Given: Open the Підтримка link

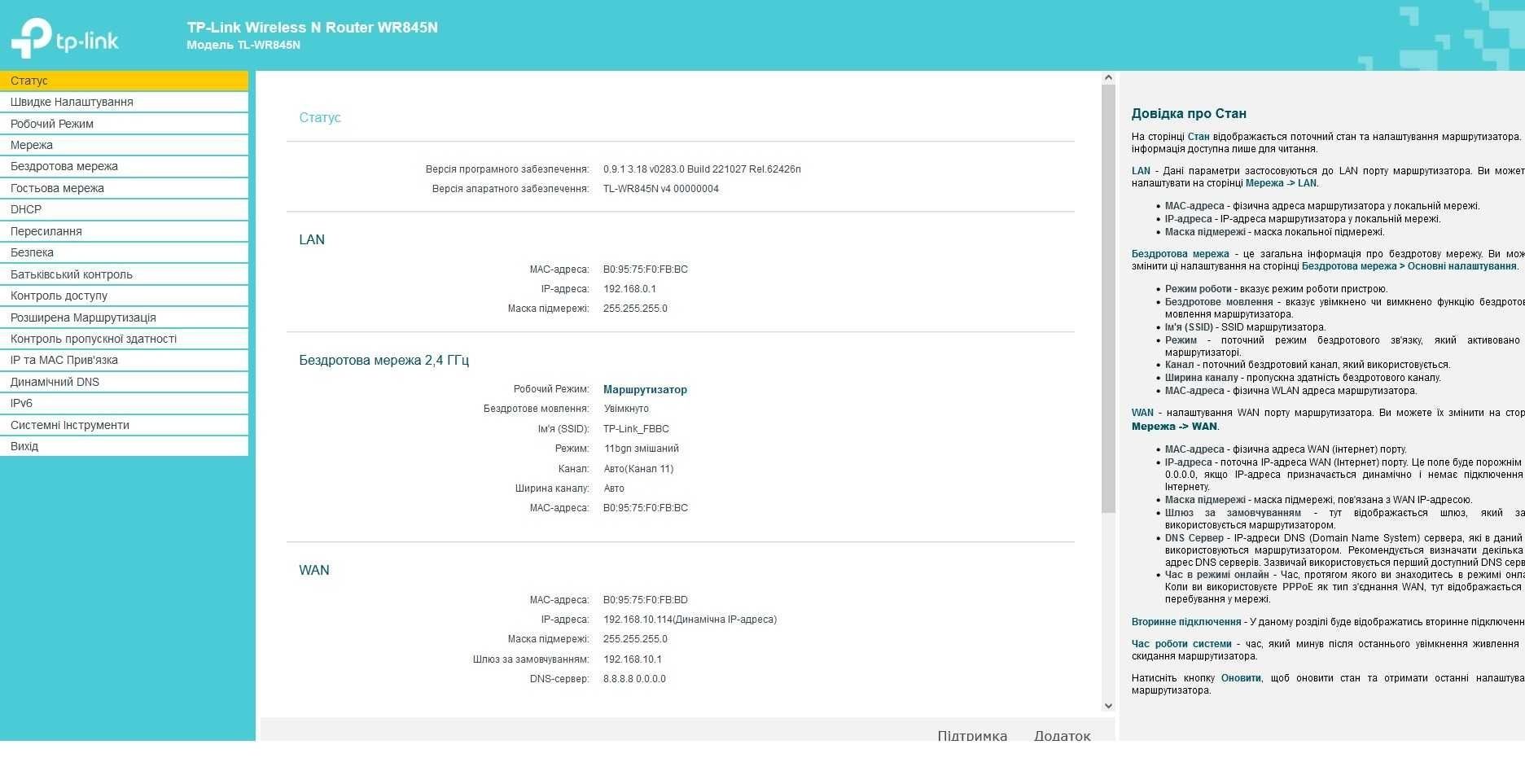Looking at the screenshot, I should coord(972,735).
